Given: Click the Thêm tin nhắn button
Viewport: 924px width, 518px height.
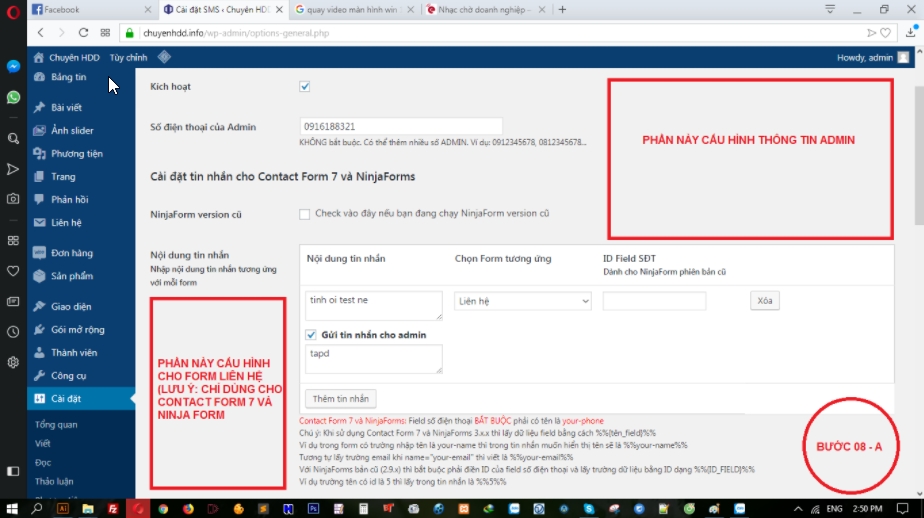Looking at the screenshot, I should tap(339, 398).
